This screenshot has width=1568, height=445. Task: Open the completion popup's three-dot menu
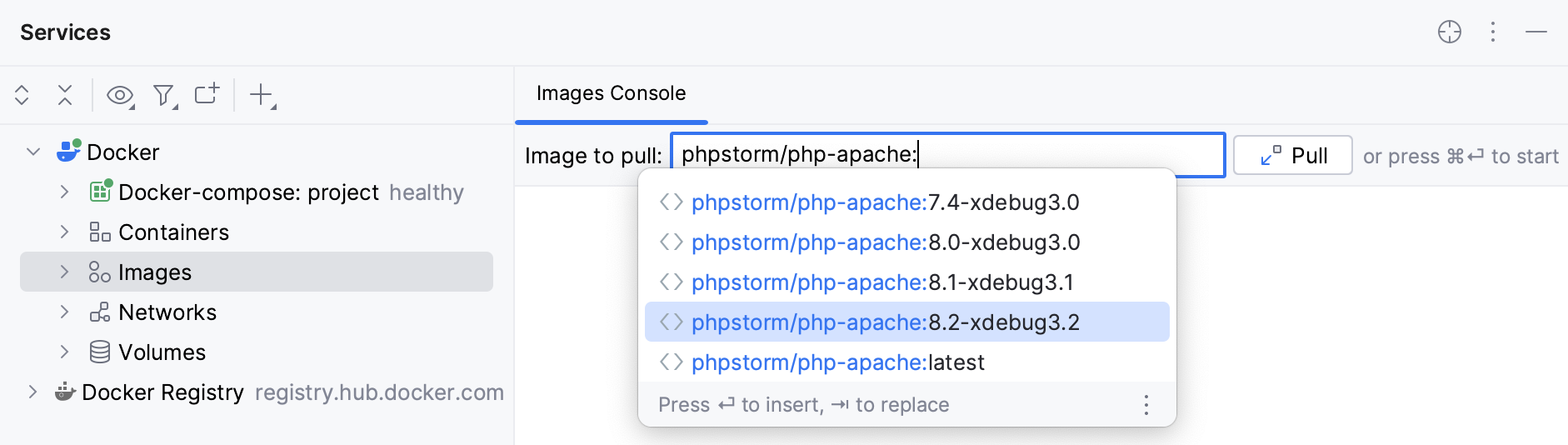(x=1146, y=405)
